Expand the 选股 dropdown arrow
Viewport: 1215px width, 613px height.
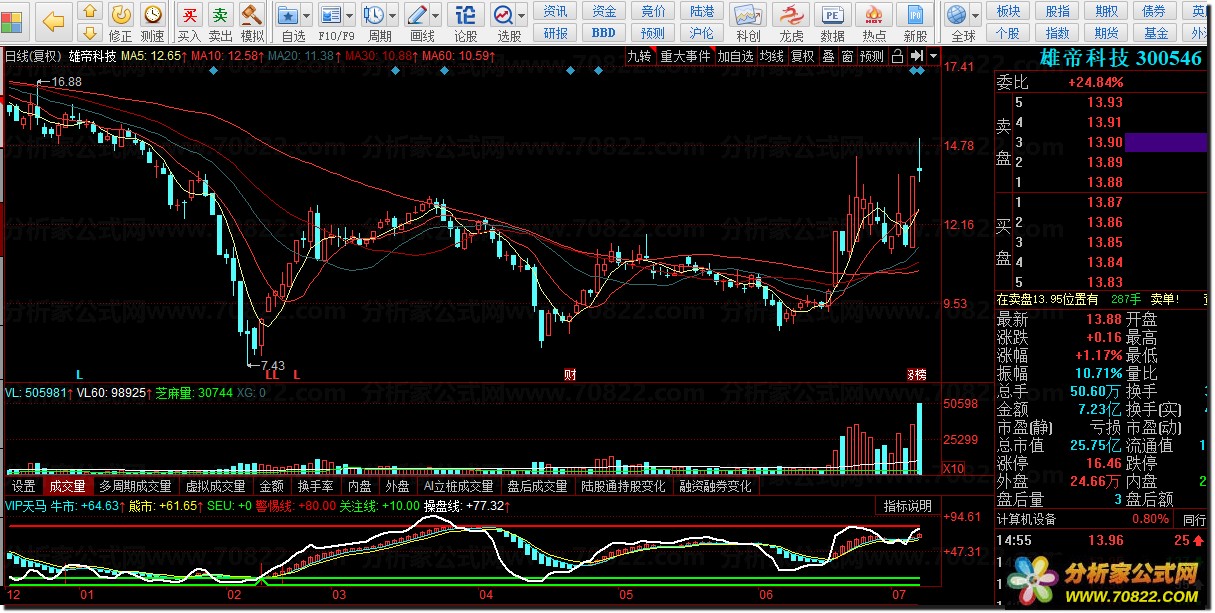pos(522,15)
